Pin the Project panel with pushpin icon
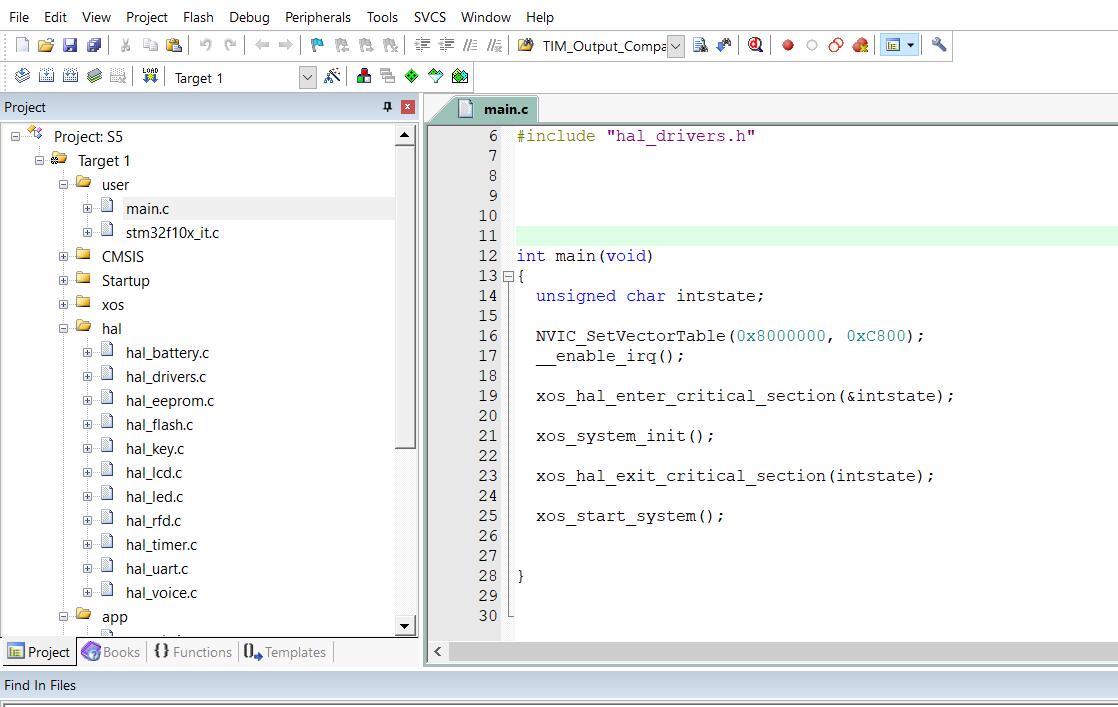The width and height of the screenshot is (1118, 707). coord(387,107)
